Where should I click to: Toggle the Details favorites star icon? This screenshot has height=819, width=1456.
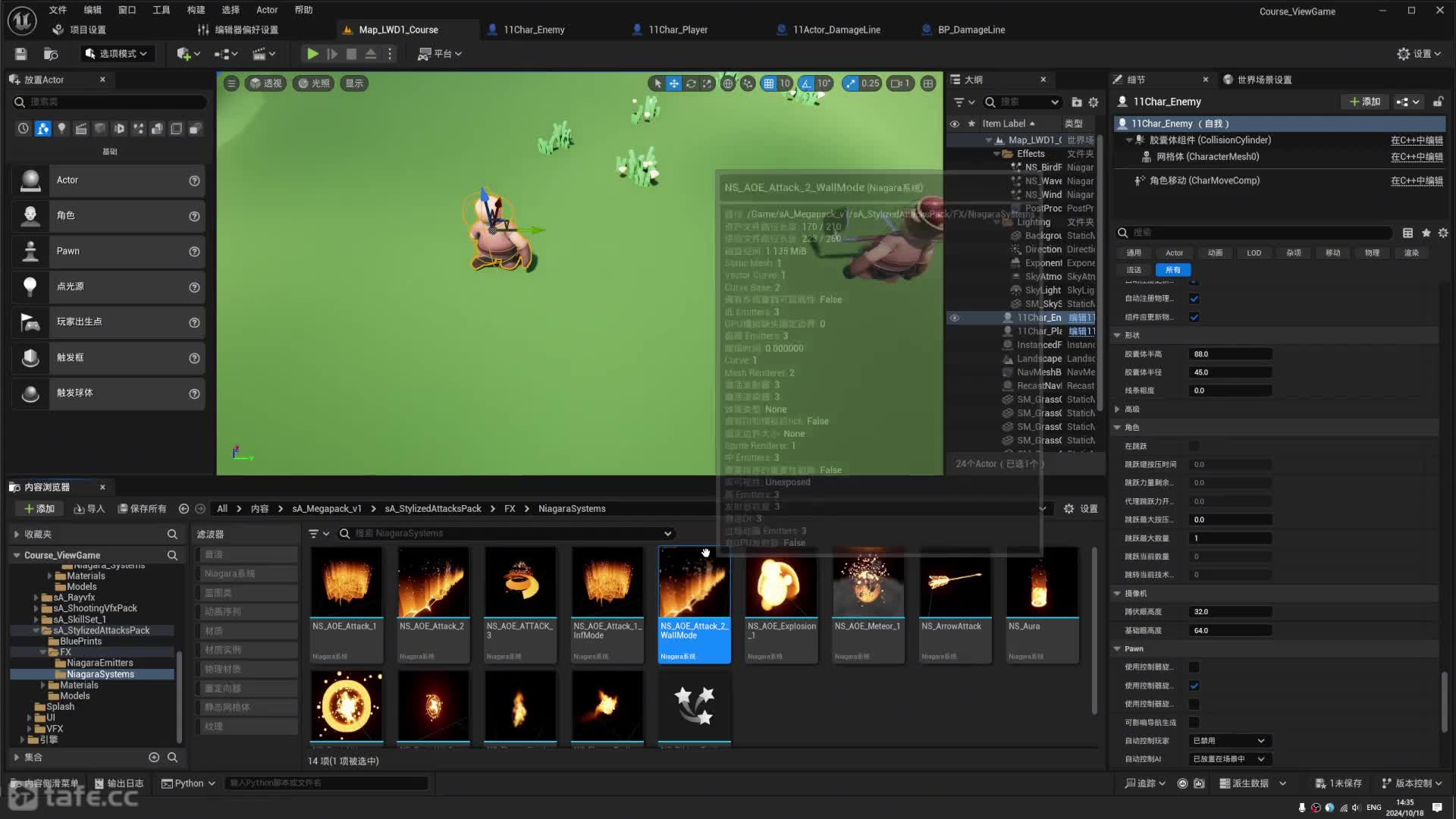[1426, 234]
